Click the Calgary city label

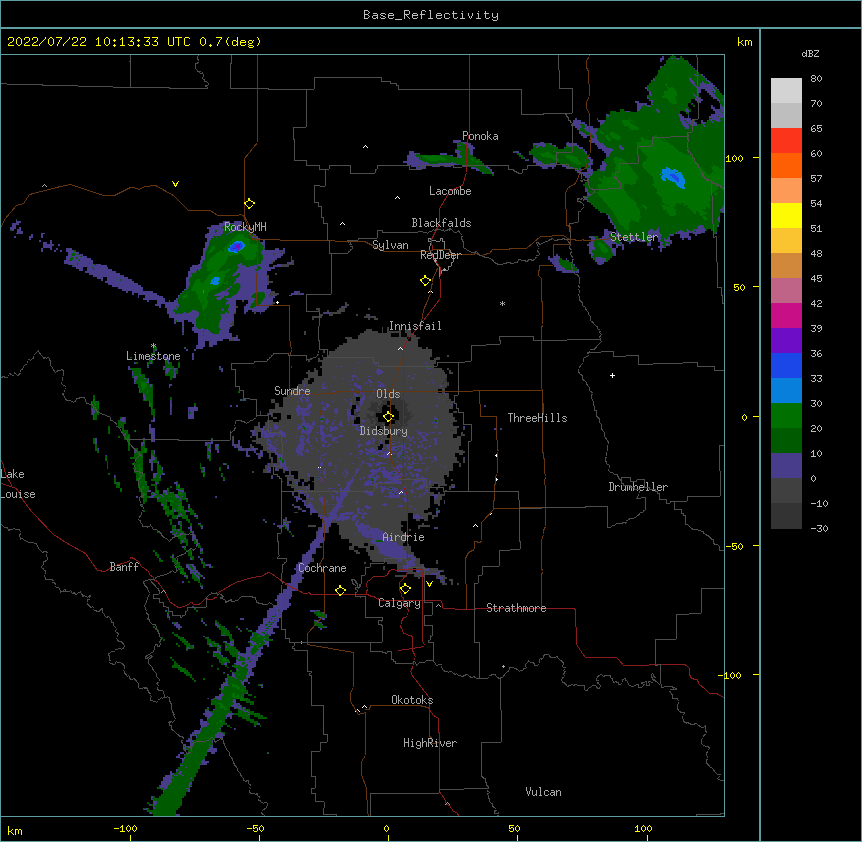pyautogui.click(x=399, y=603)
